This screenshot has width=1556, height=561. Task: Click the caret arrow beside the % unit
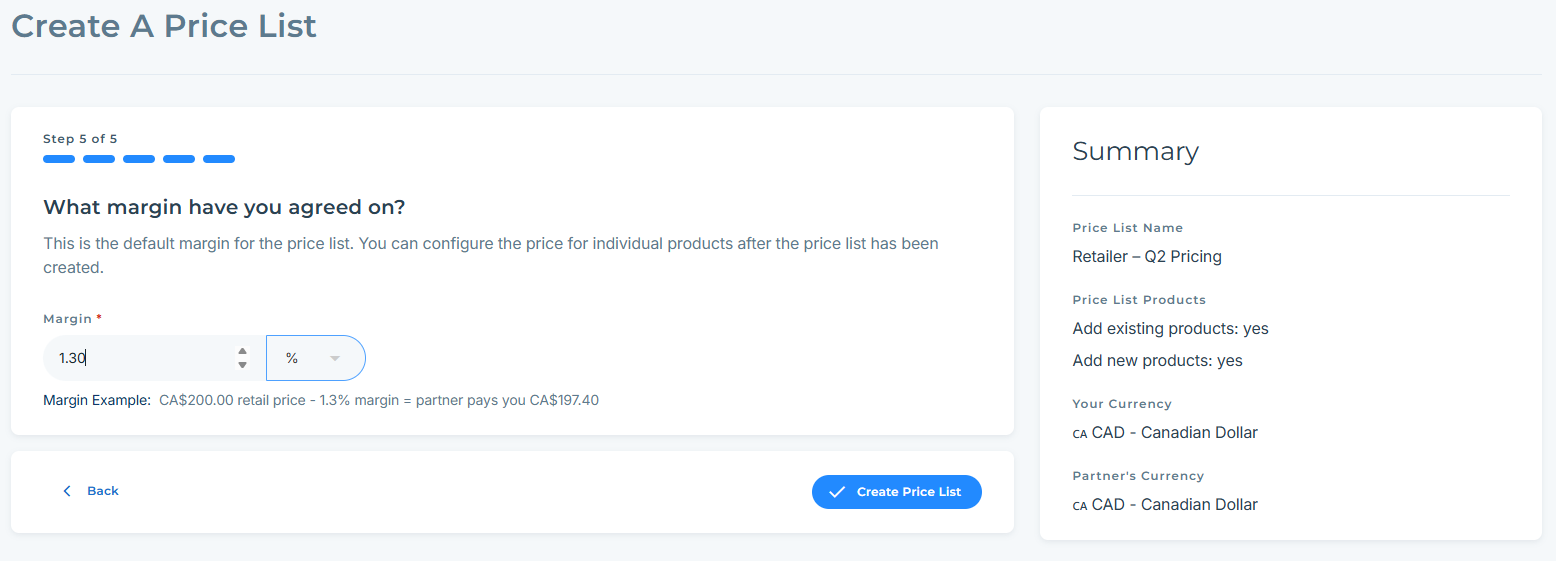pyautogui.click(x=335, y=358)
